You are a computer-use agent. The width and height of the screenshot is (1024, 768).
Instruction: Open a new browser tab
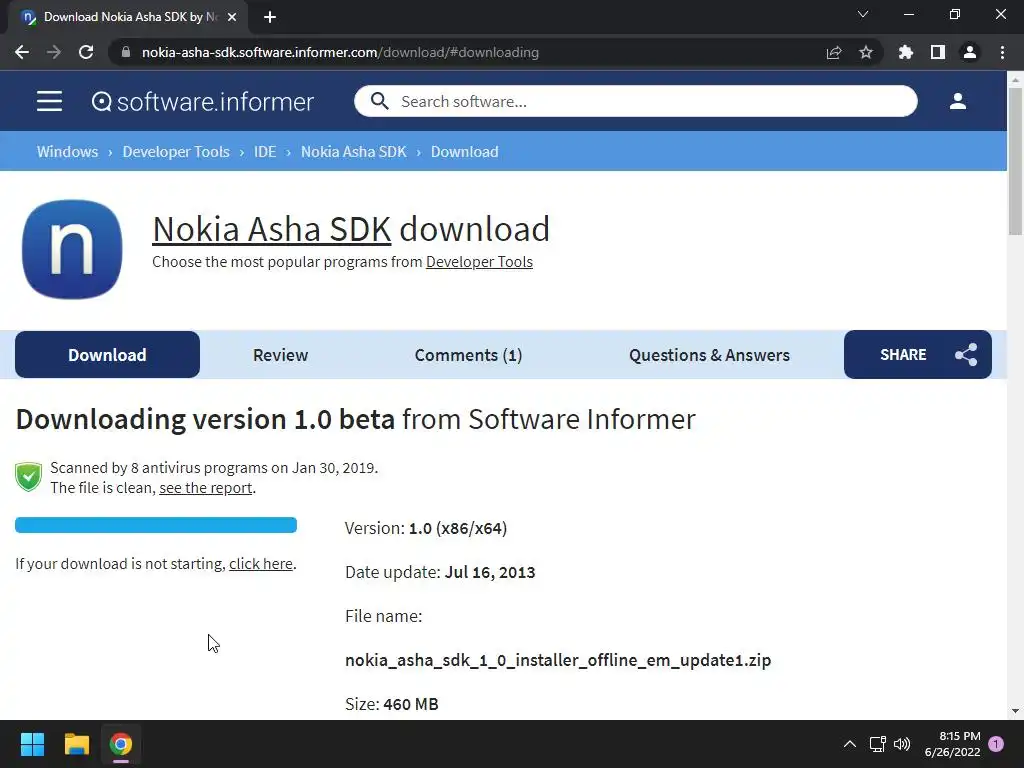270,17
